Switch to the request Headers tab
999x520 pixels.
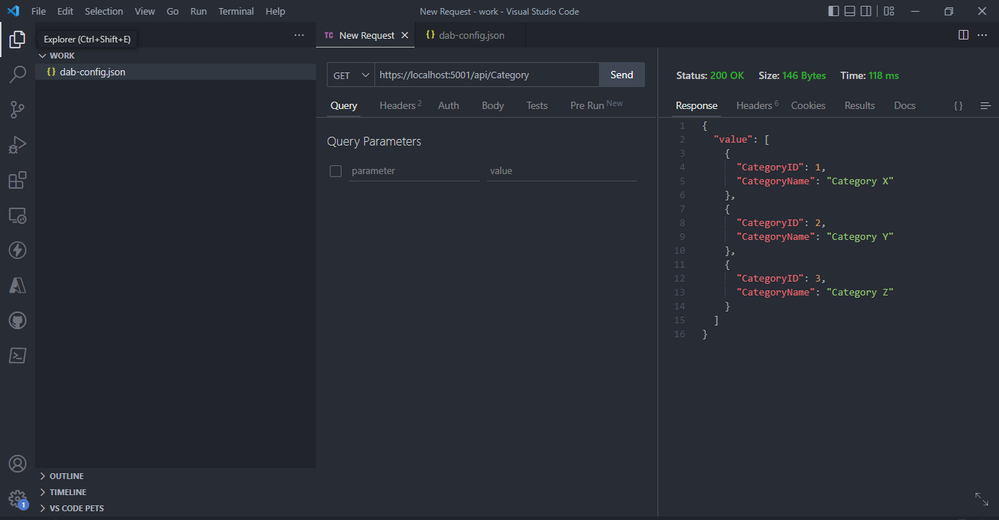(400, 106)
